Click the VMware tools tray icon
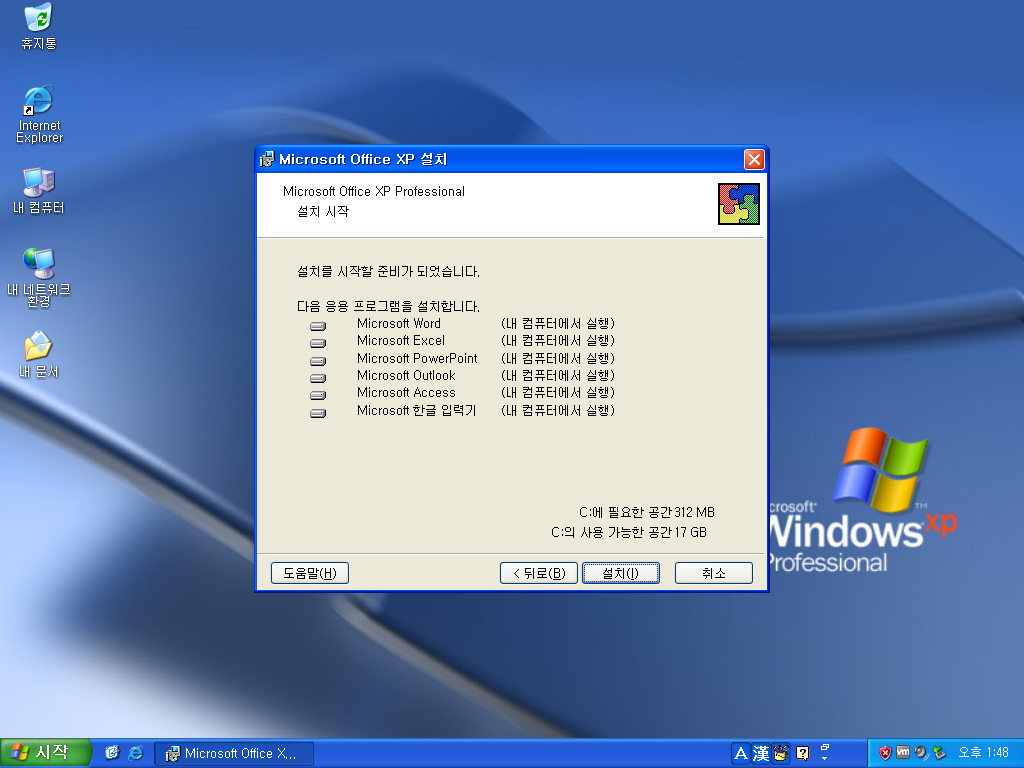Image resolution: width=1024 pixels, height=768 pixels. [x=903, y=753]
